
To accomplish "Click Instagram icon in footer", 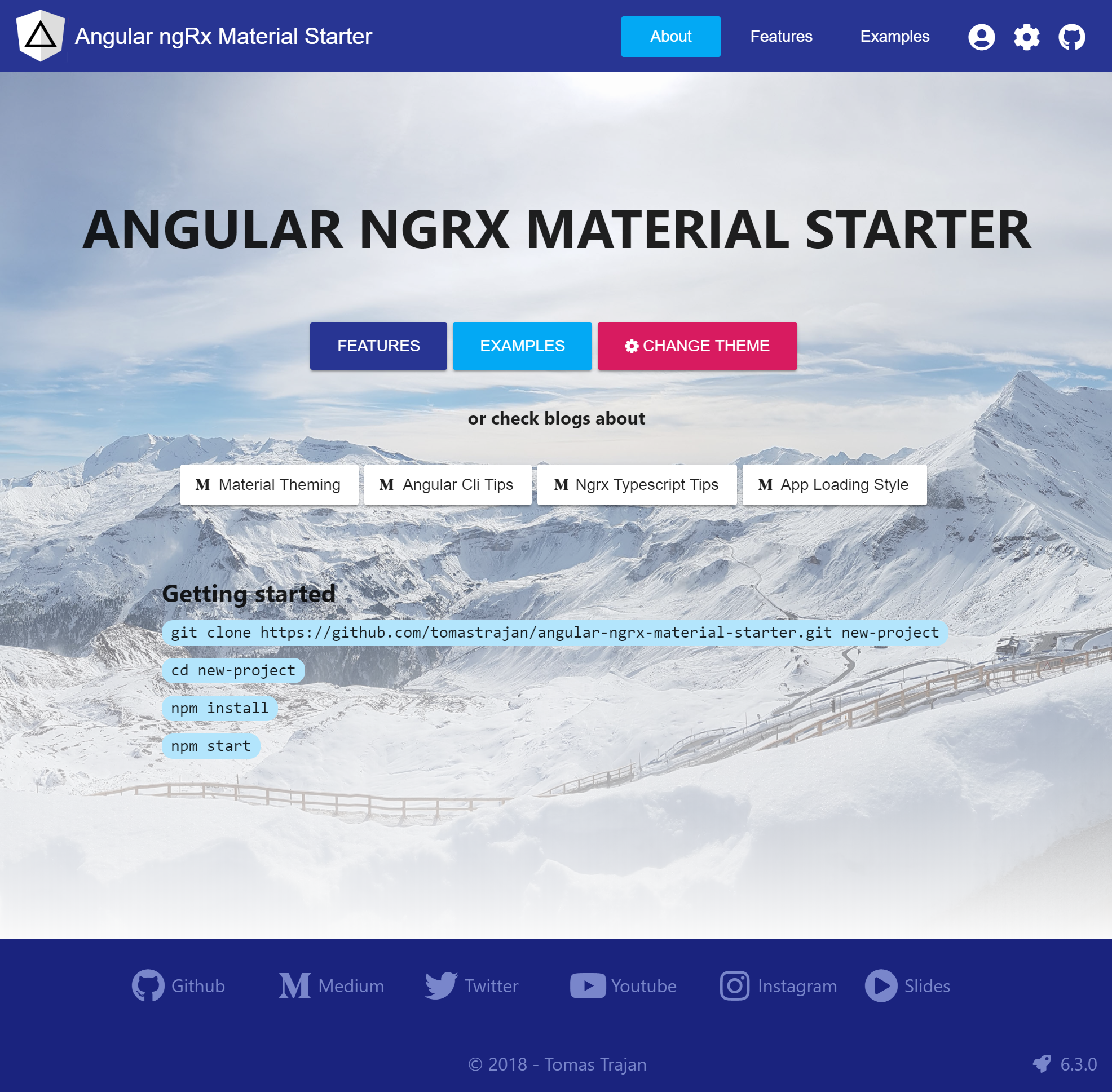I will click(735, 986).
